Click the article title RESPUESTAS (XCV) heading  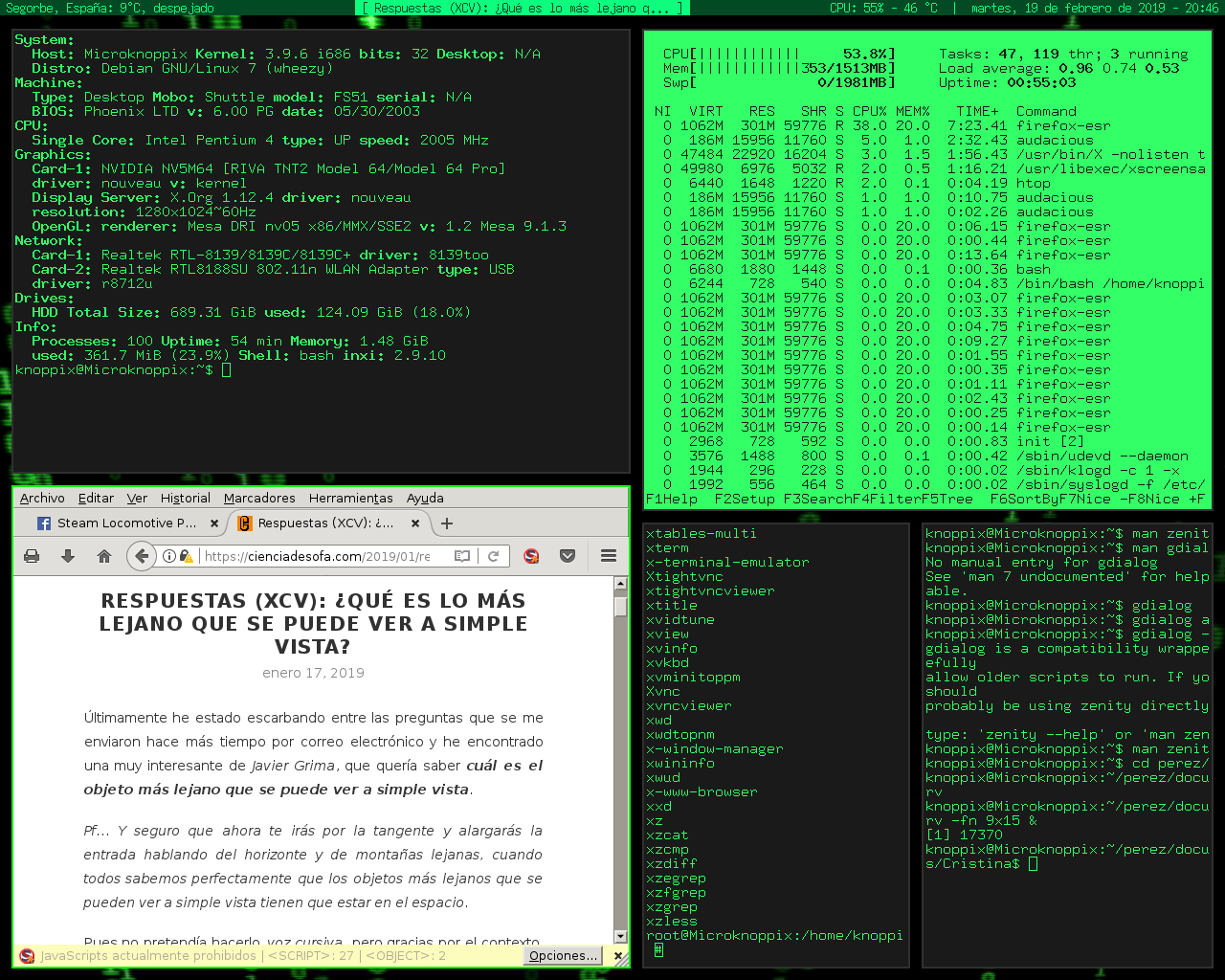point(313,623)
